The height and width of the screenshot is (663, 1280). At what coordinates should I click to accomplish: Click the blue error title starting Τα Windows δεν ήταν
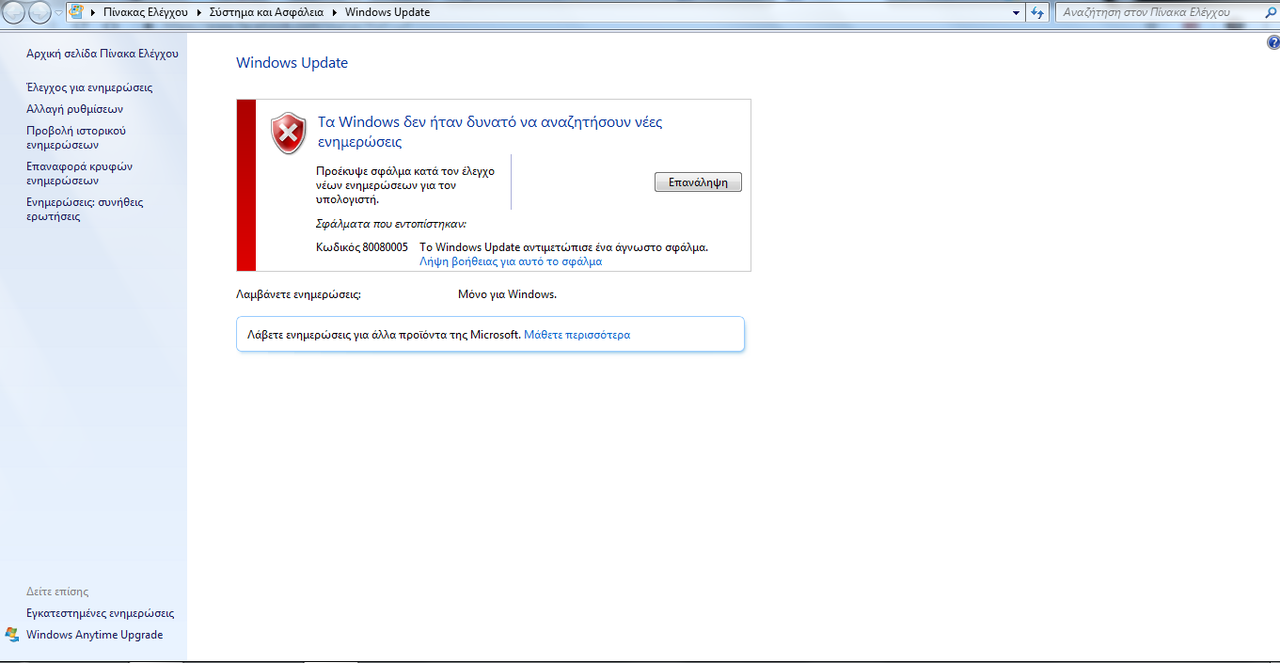[490, 132]
